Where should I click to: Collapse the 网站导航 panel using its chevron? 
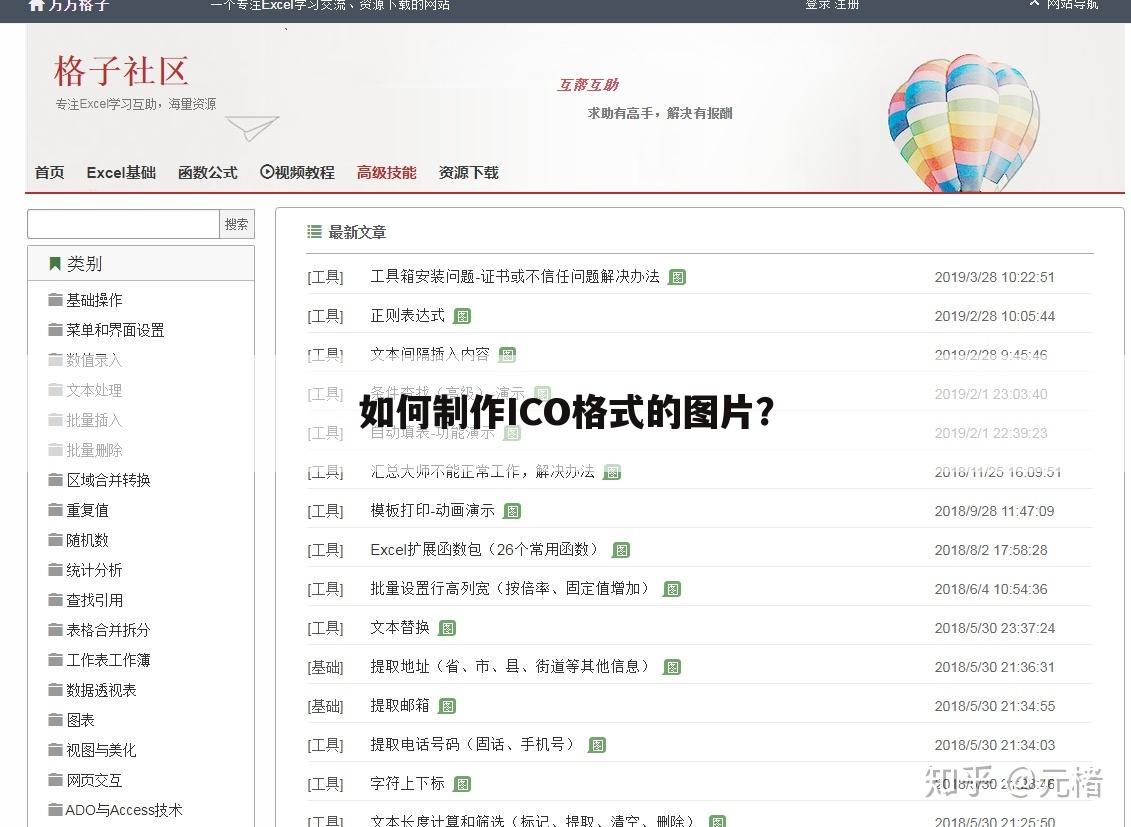1034,4
